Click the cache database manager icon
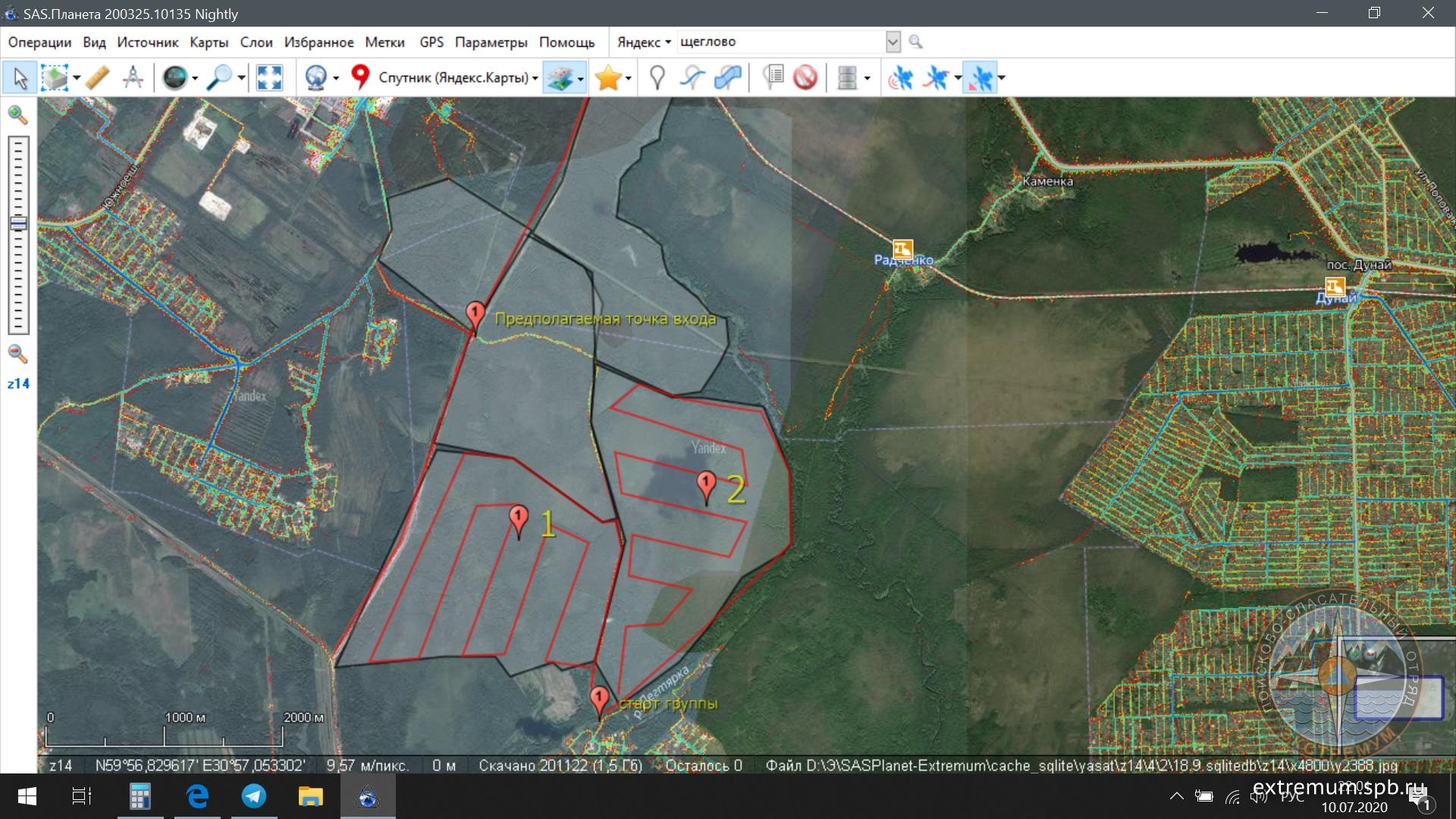 coord(847,77)
